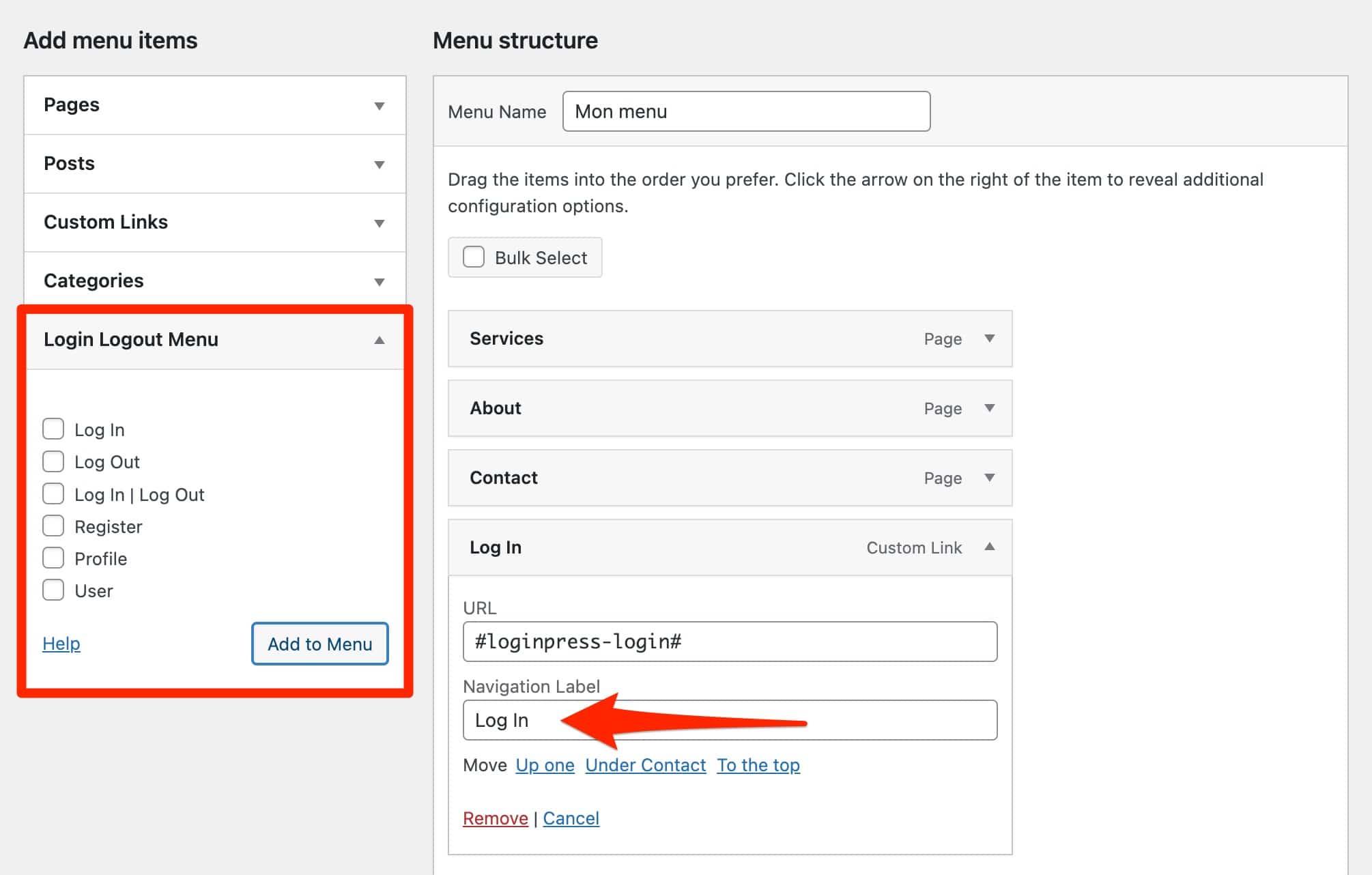Expand the About menu item arrow
This screenshot has height=875, width=1372.
989,408
